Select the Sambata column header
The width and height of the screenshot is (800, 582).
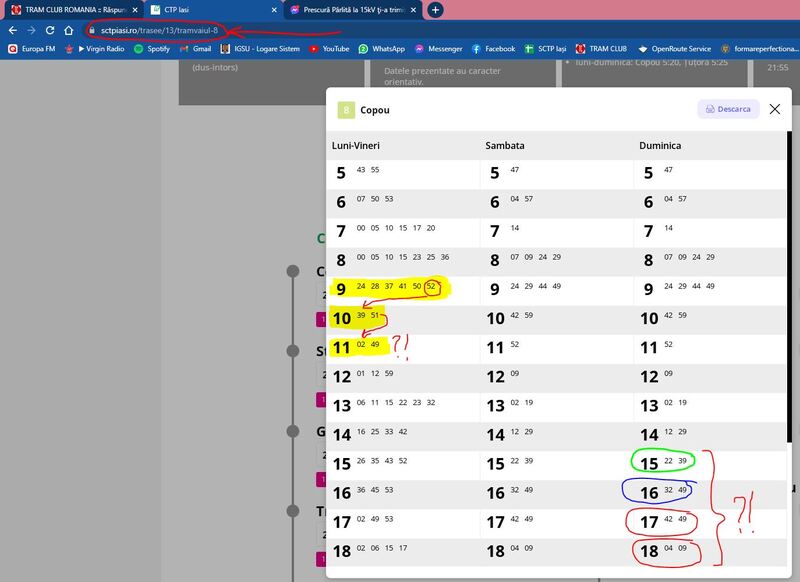[x=505, y=145]
